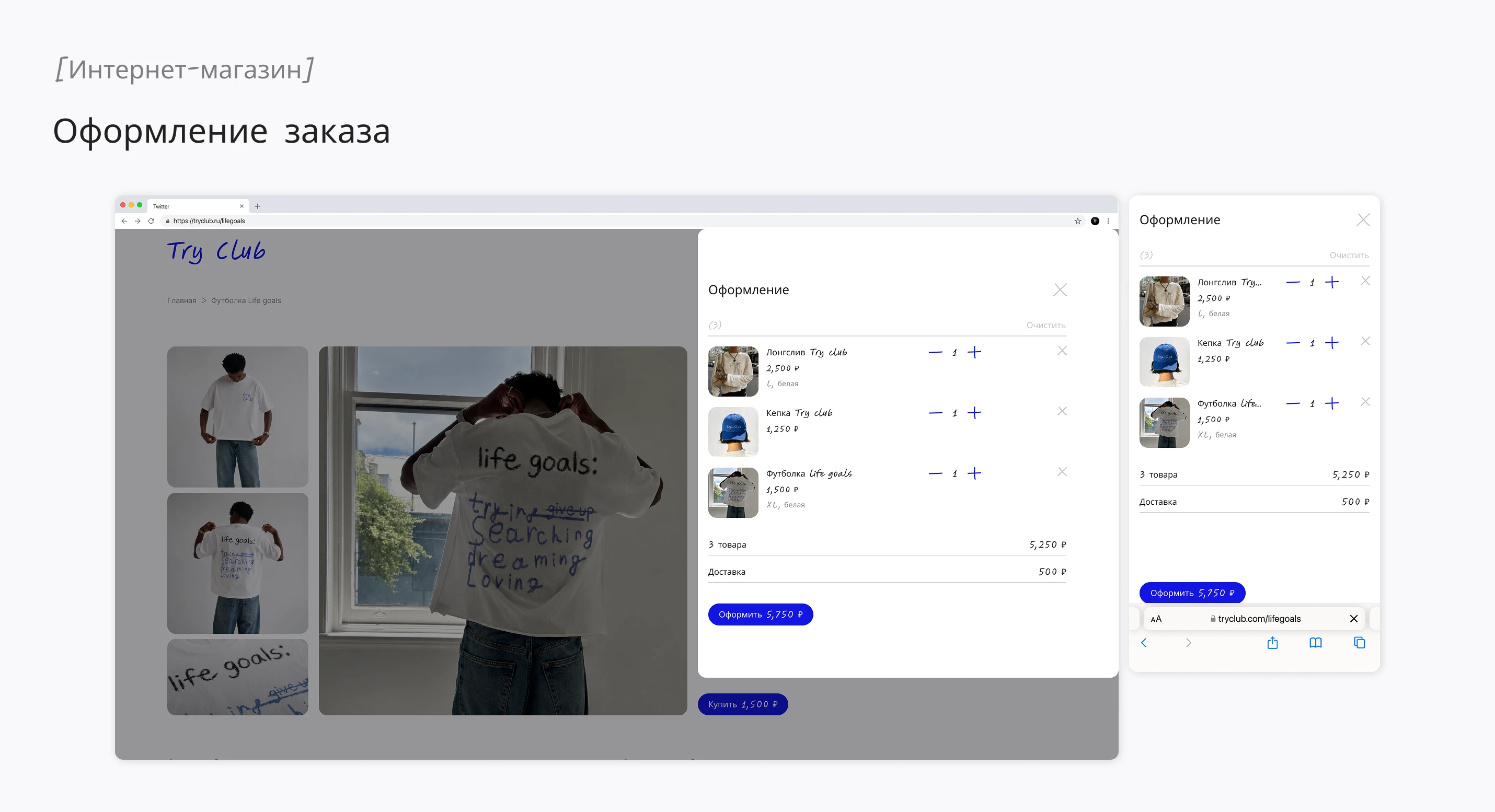This screenshot has width=1495, height=812.
Task: Open Лонгслив thumbnail in desktop cart
Action: pyautogui.click(x=733, y=371)
